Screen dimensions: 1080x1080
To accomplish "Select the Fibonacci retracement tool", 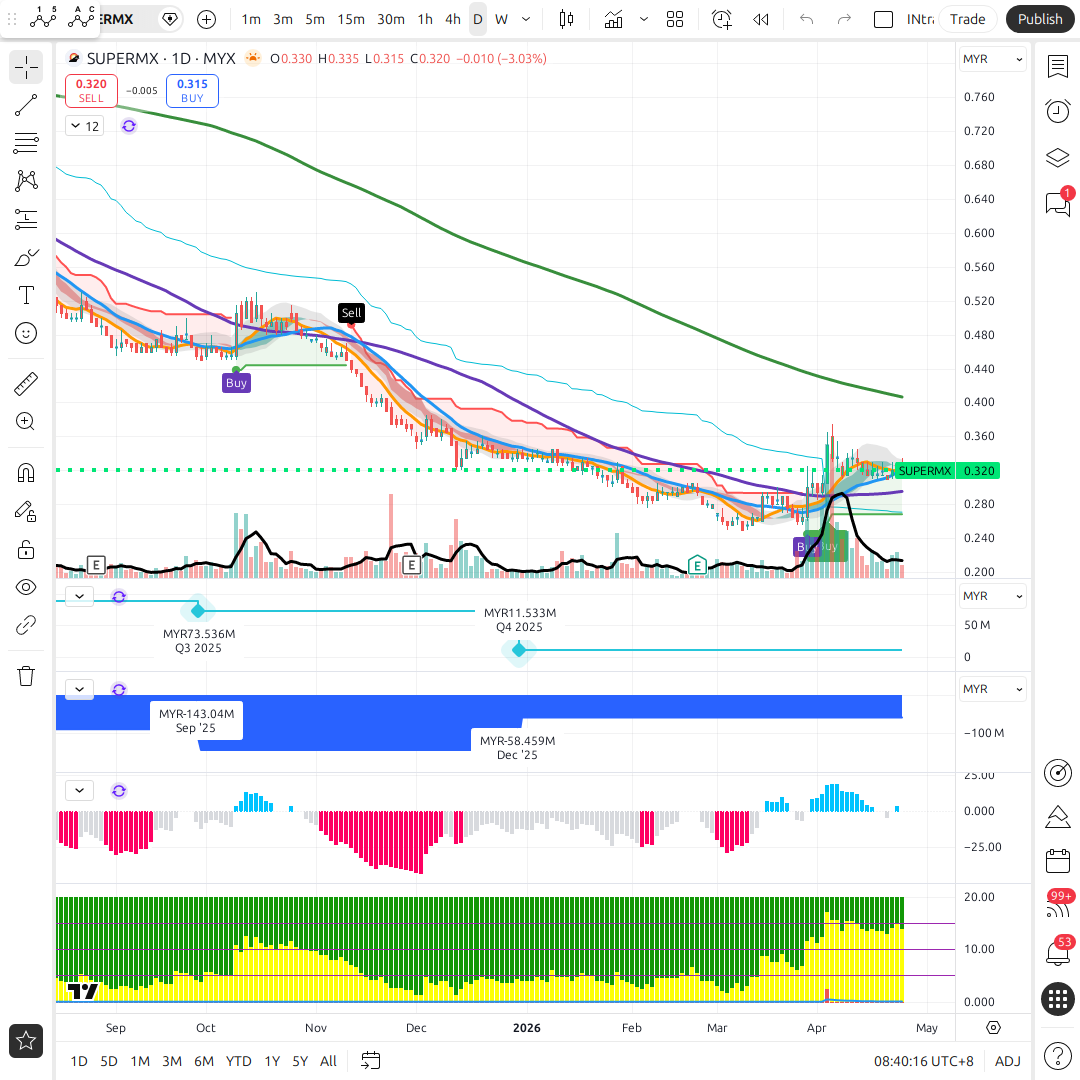I will click(26, 143).
